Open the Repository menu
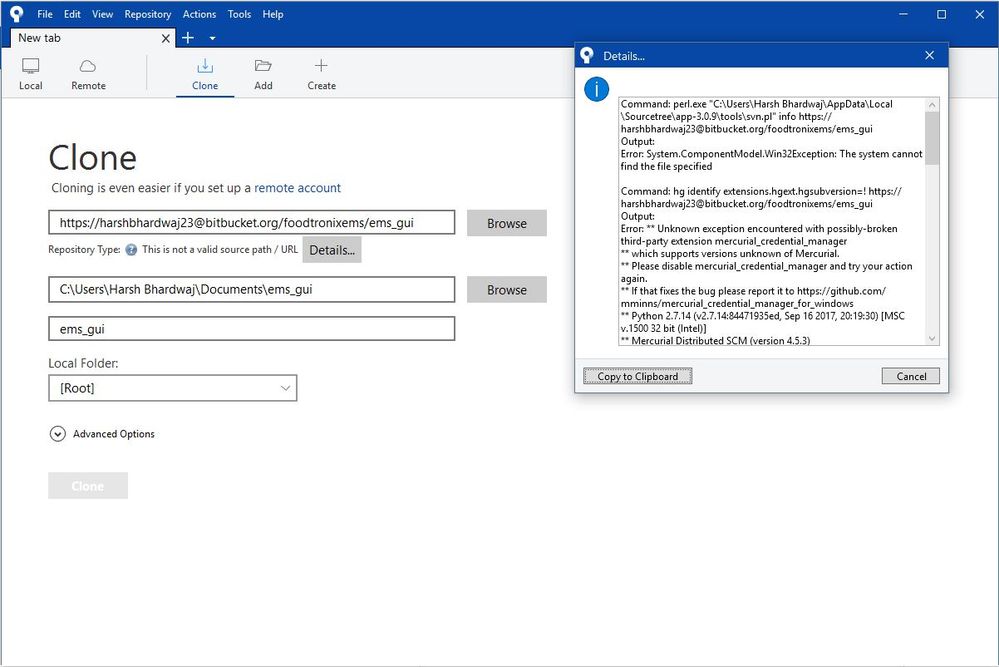 pyautogui.click(x=147, y=14)
